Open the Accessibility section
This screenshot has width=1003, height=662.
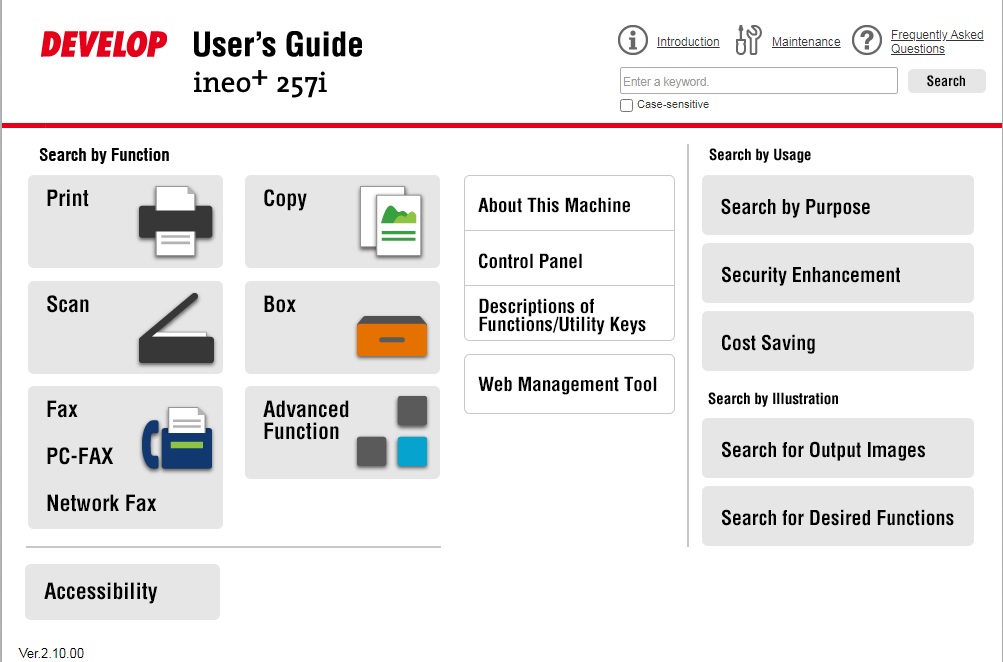tap(122, 591)
